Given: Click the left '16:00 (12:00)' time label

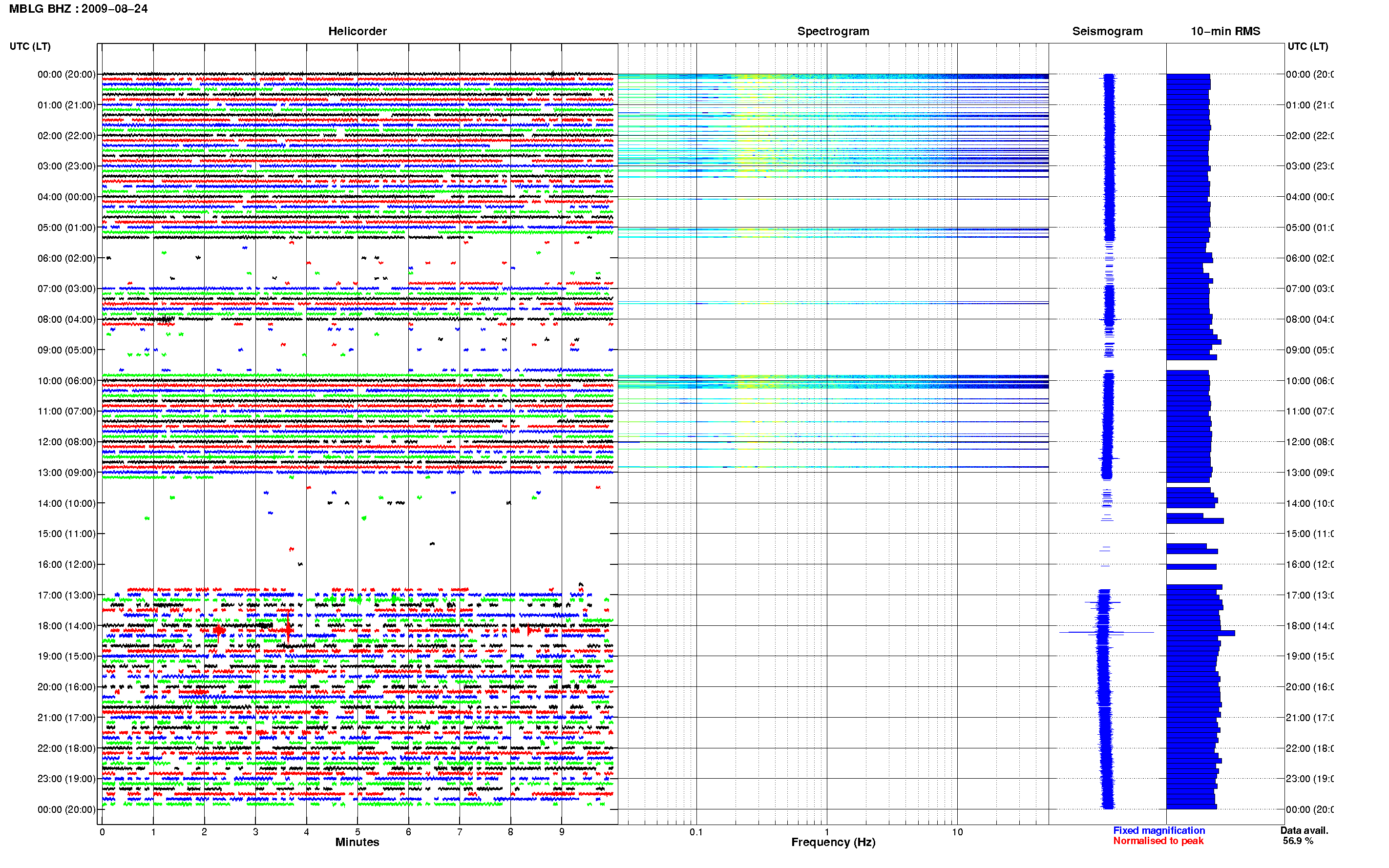Looking at the screenshot, I should pyautogui.click(x=66, y=564).
